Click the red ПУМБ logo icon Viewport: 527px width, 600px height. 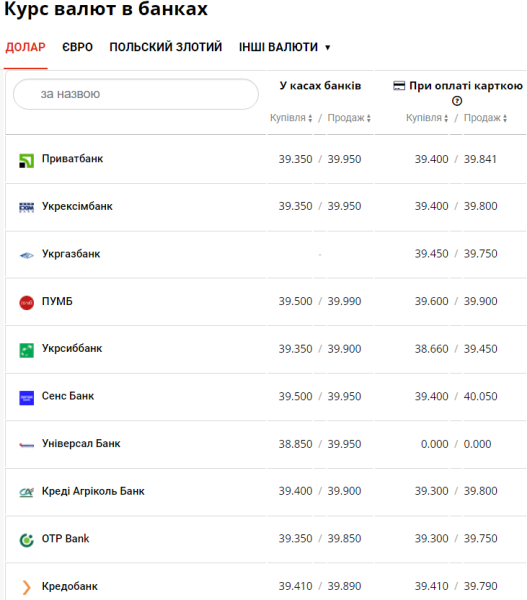pos(26,303)
